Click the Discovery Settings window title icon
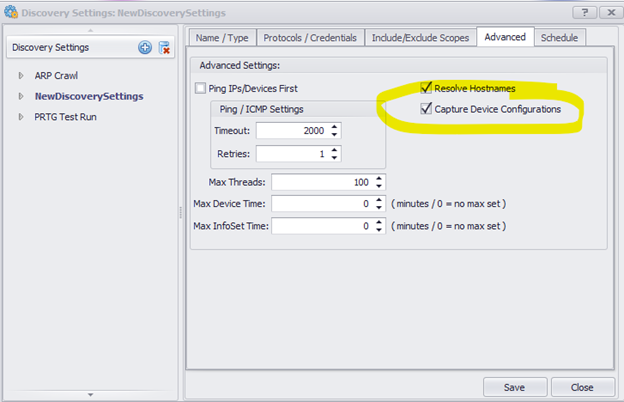 click(12, 12)
